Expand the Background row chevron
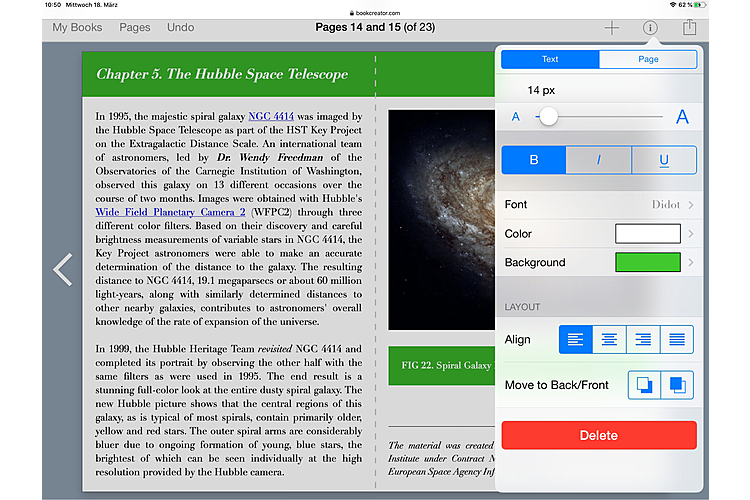This screenshot has width=750, height=500. click(x=691, y=263)
